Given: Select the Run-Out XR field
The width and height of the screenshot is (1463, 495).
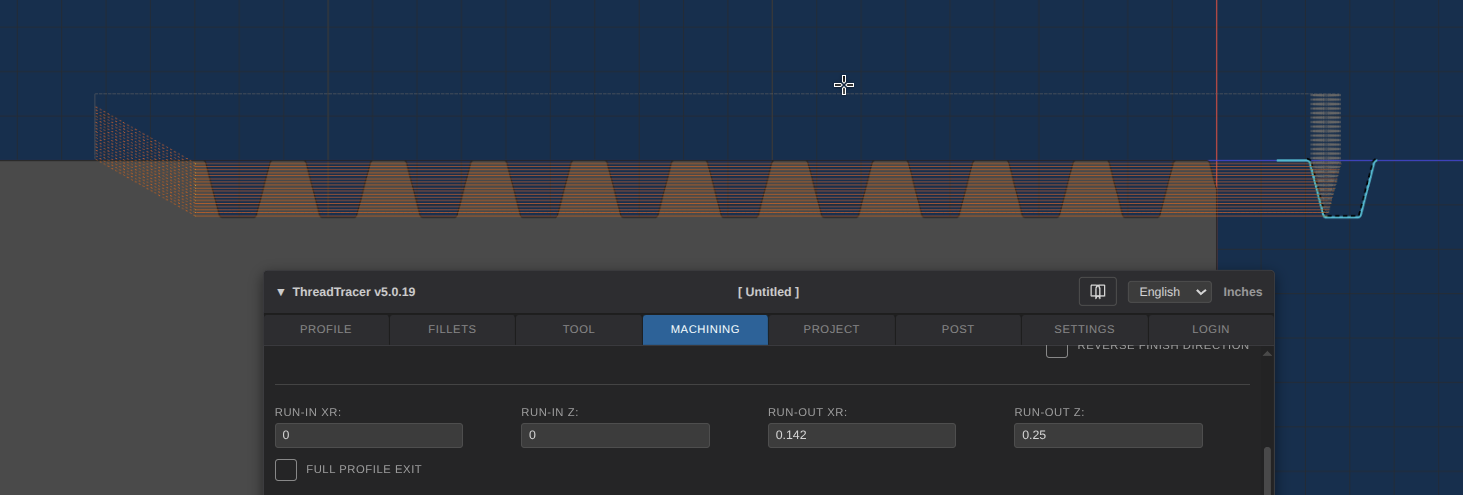Looking at the screenshot, I should pyautogui.click(x=861, y=435).
